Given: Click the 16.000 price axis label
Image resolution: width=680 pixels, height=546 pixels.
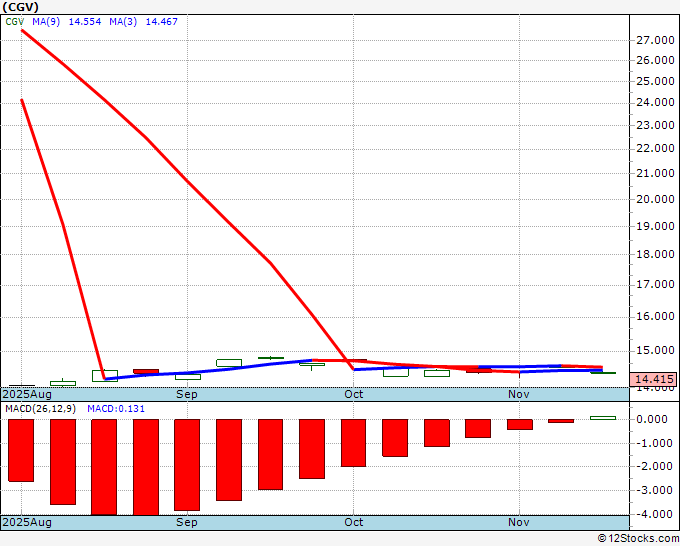Looking at the screenshot, I should pyautogui.click(x=655, y=316).
